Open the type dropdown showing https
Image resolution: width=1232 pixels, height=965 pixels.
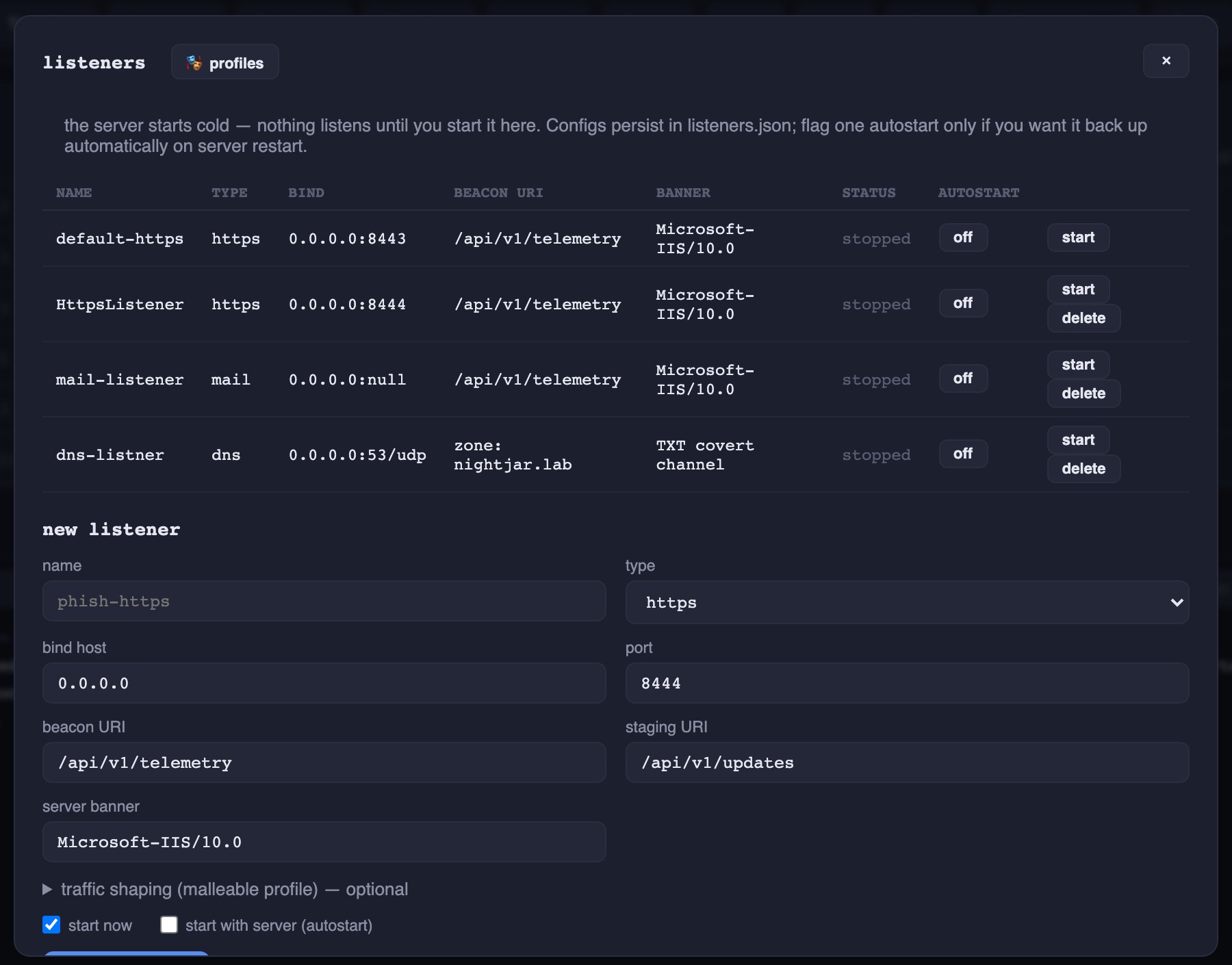[907, 602]
